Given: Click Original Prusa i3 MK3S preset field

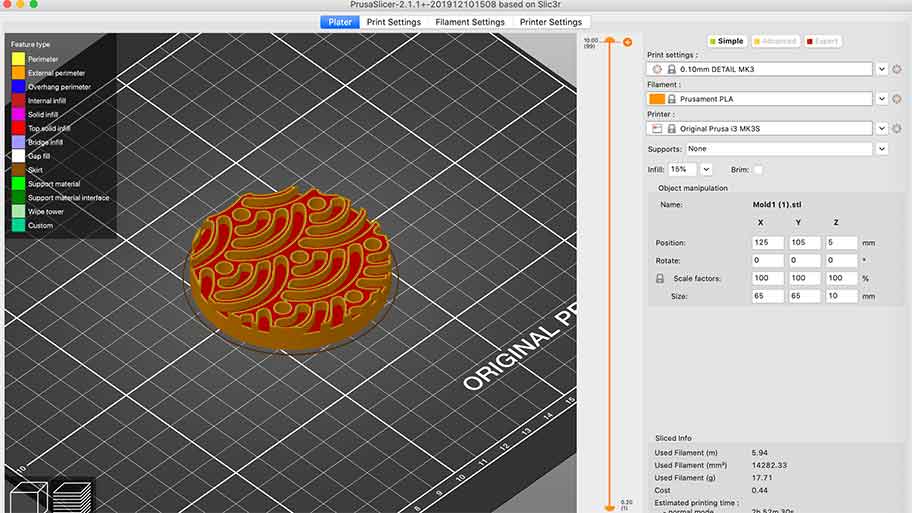Looking at the screenshot, I should pyautogui.click(x=759, y=129).
